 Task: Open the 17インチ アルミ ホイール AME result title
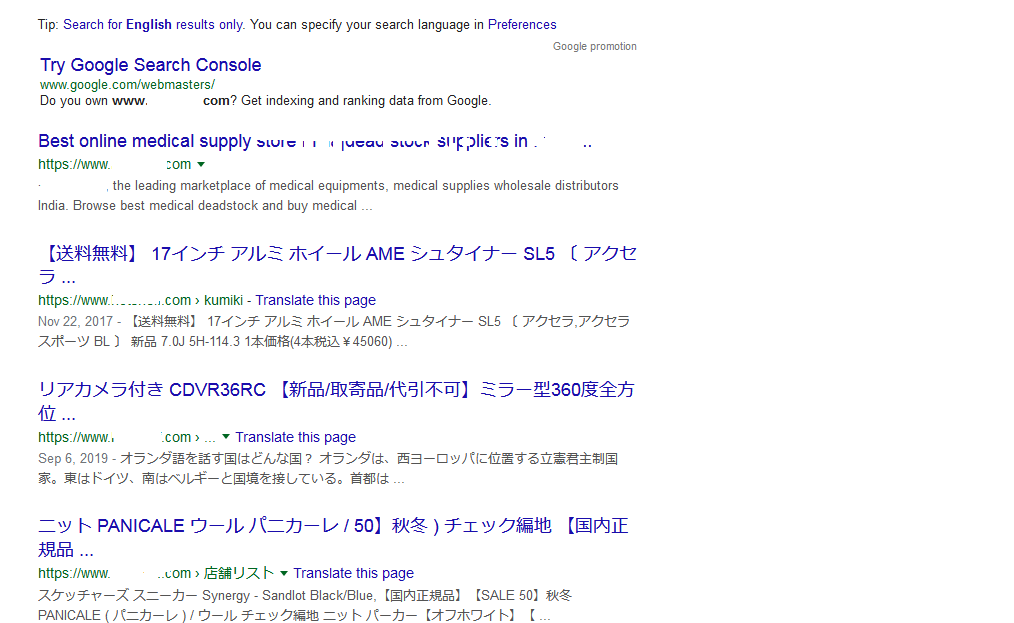click(x=337, y=265)
